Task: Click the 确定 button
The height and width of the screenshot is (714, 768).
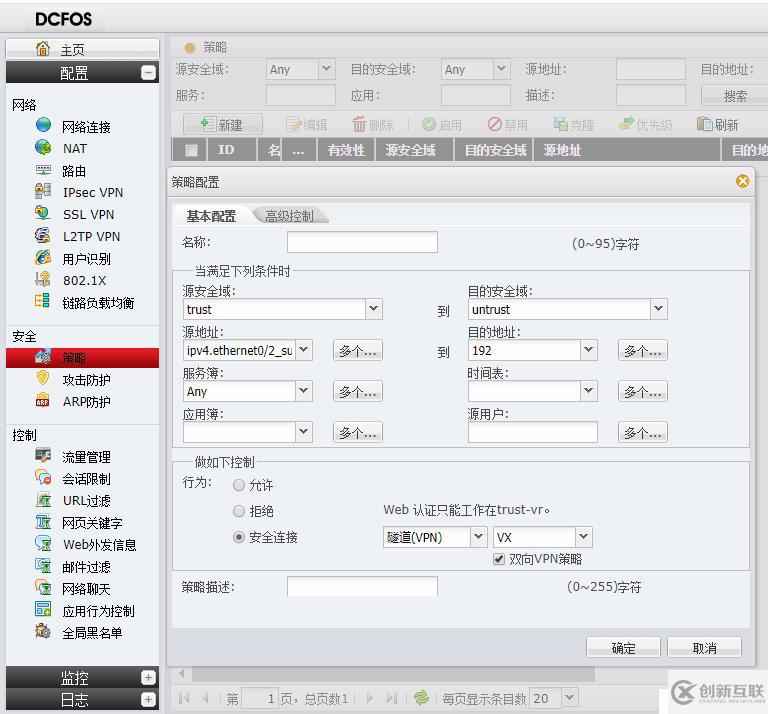Action: [x=623, y=648]
